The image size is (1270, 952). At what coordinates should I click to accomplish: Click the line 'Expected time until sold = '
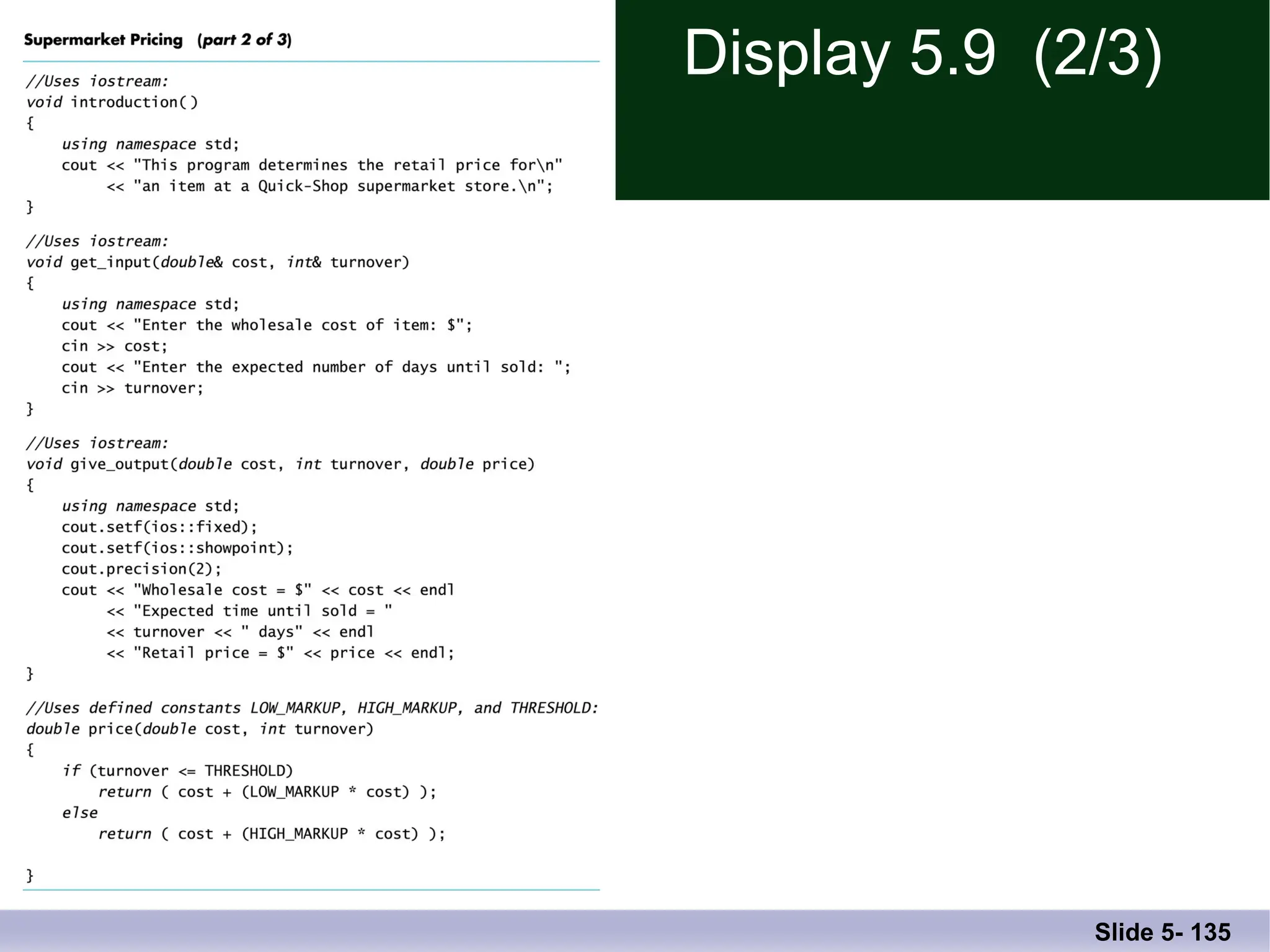pos(249,612)
